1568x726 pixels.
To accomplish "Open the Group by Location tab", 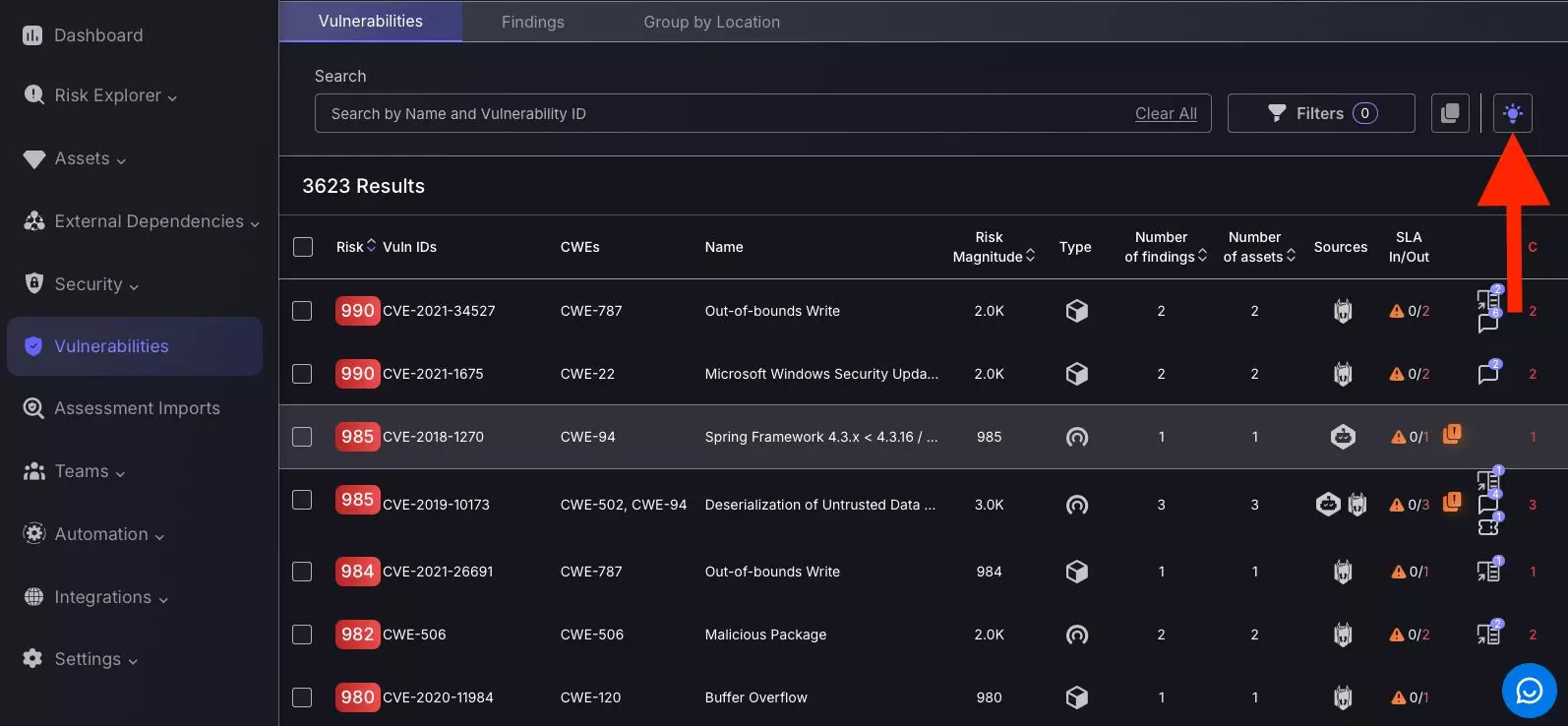I will pos(712,22).
